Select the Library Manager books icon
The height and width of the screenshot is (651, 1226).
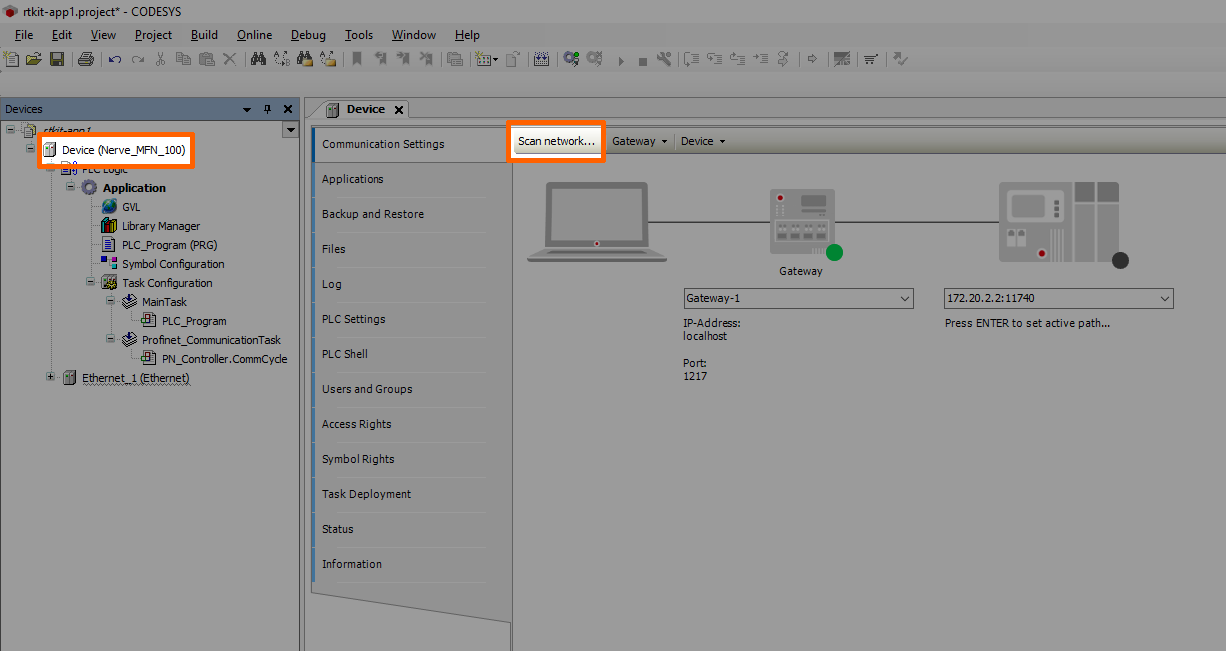point(109,226)
